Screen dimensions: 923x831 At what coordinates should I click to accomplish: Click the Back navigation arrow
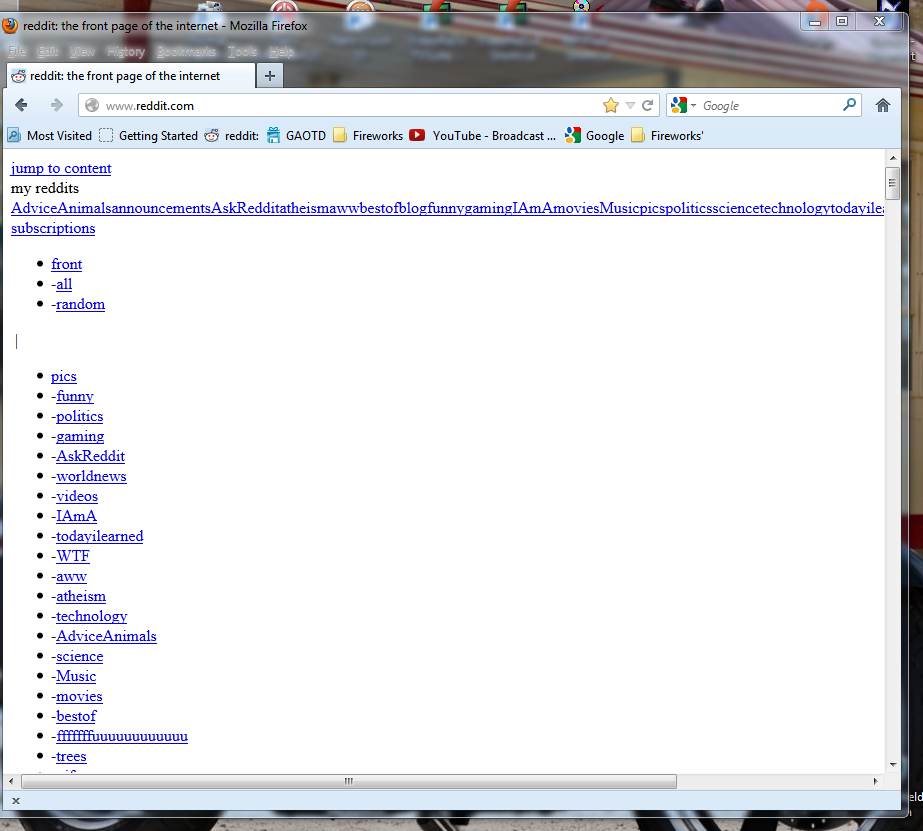click(x=21, y=105)
